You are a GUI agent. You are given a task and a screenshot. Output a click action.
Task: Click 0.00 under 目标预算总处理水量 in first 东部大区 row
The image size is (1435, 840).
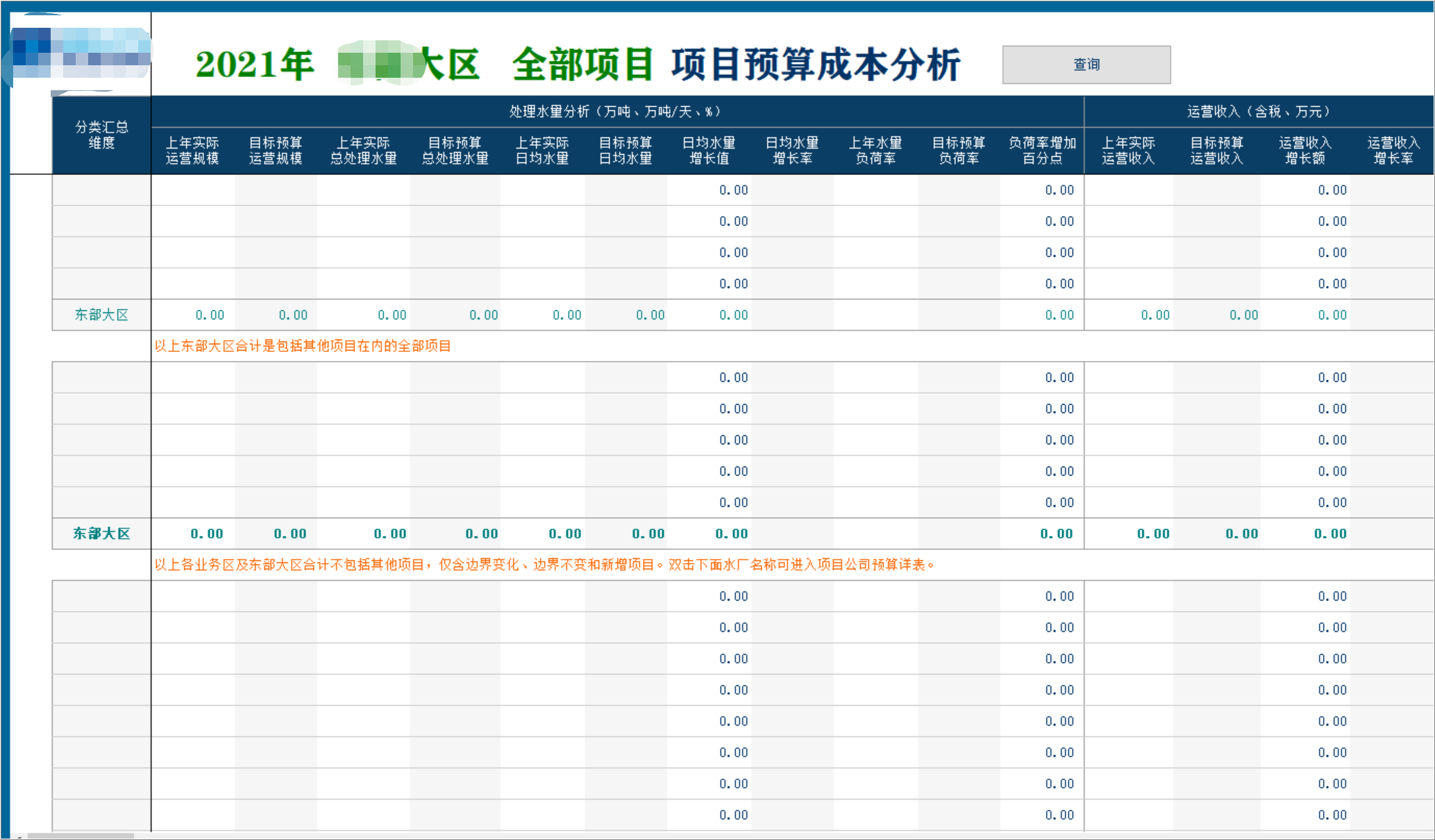point(484,315)
